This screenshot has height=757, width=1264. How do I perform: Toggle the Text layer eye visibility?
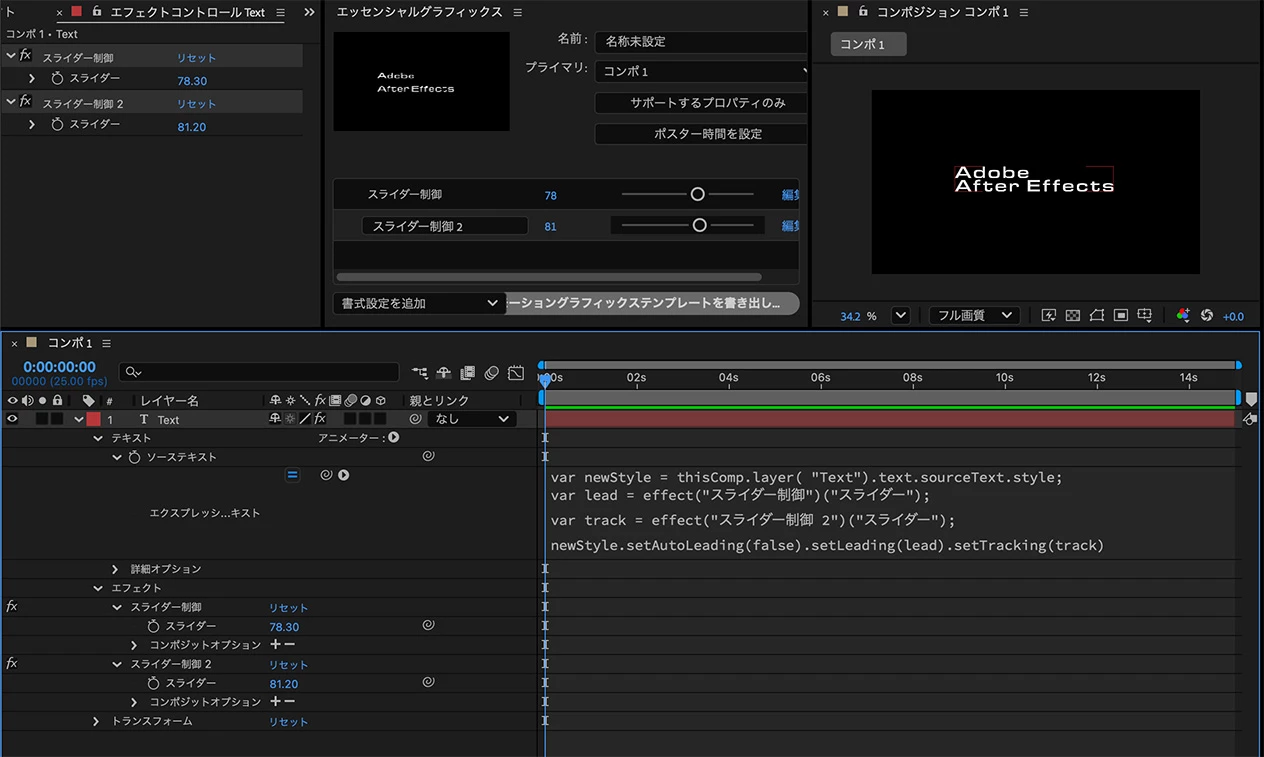click(x=13, y=419)
